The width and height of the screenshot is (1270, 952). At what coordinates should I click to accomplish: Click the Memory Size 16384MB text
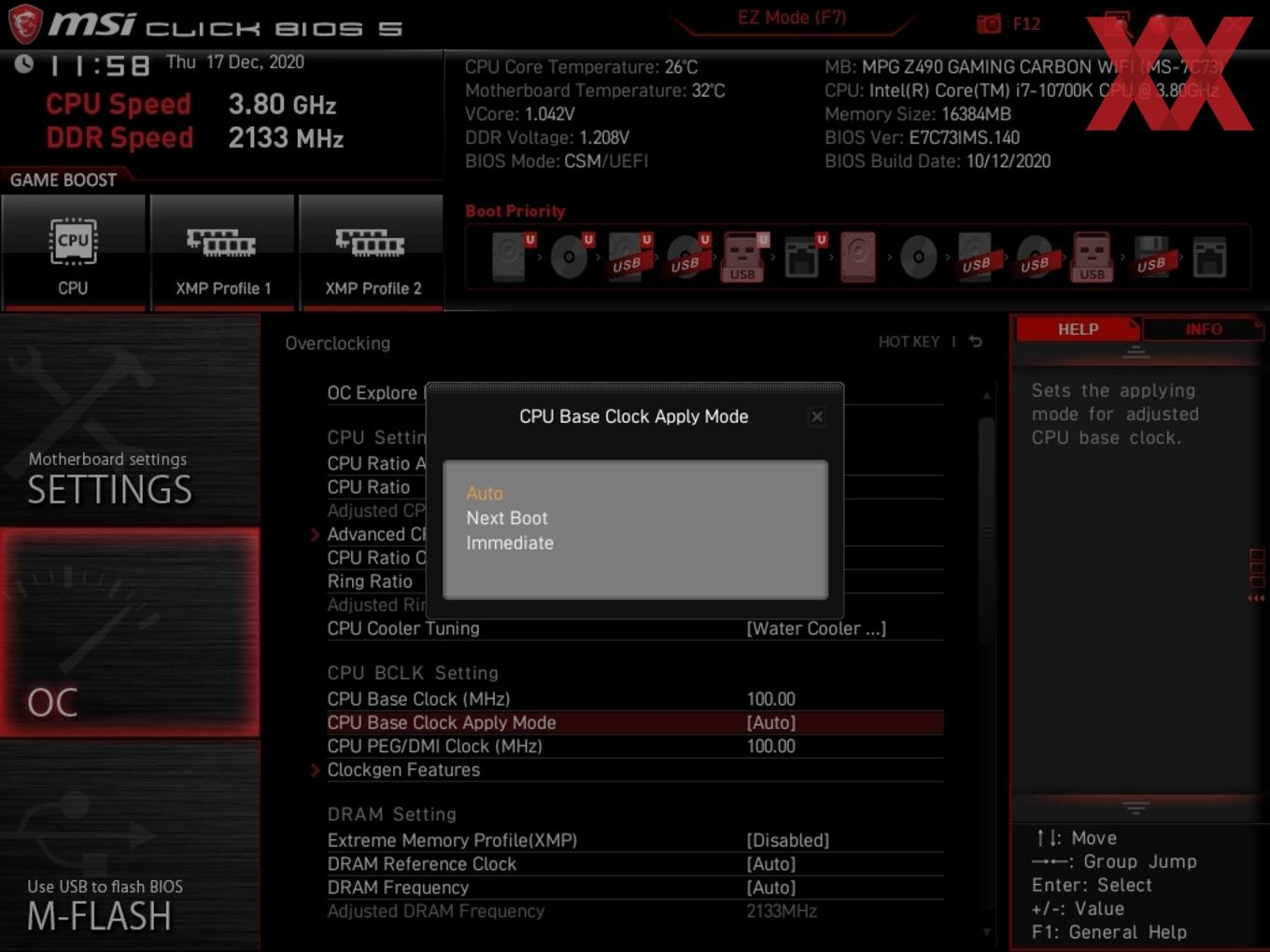coord(918,114)
